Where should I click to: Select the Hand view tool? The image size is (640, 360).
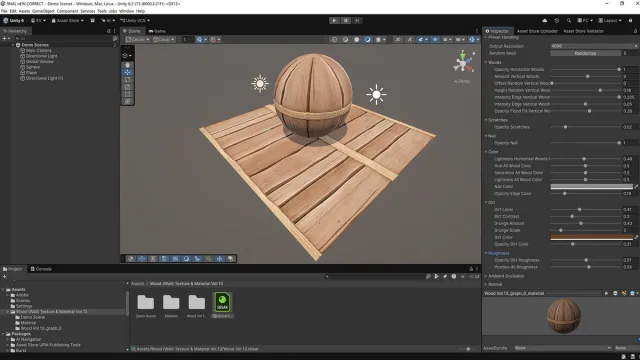pyautogui.click(x=127, y=65)
